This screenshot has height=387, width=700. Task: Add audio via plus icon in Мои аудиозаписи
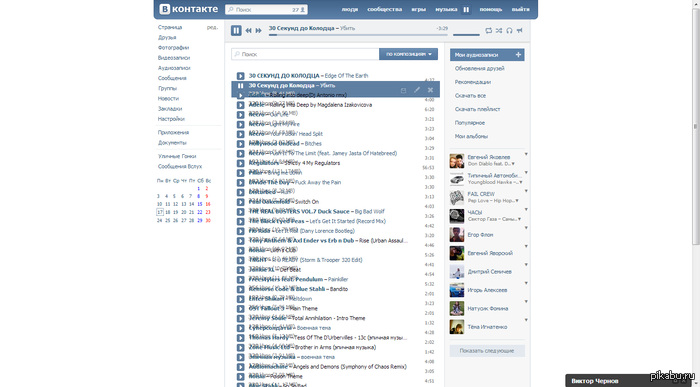pos(518,54)
